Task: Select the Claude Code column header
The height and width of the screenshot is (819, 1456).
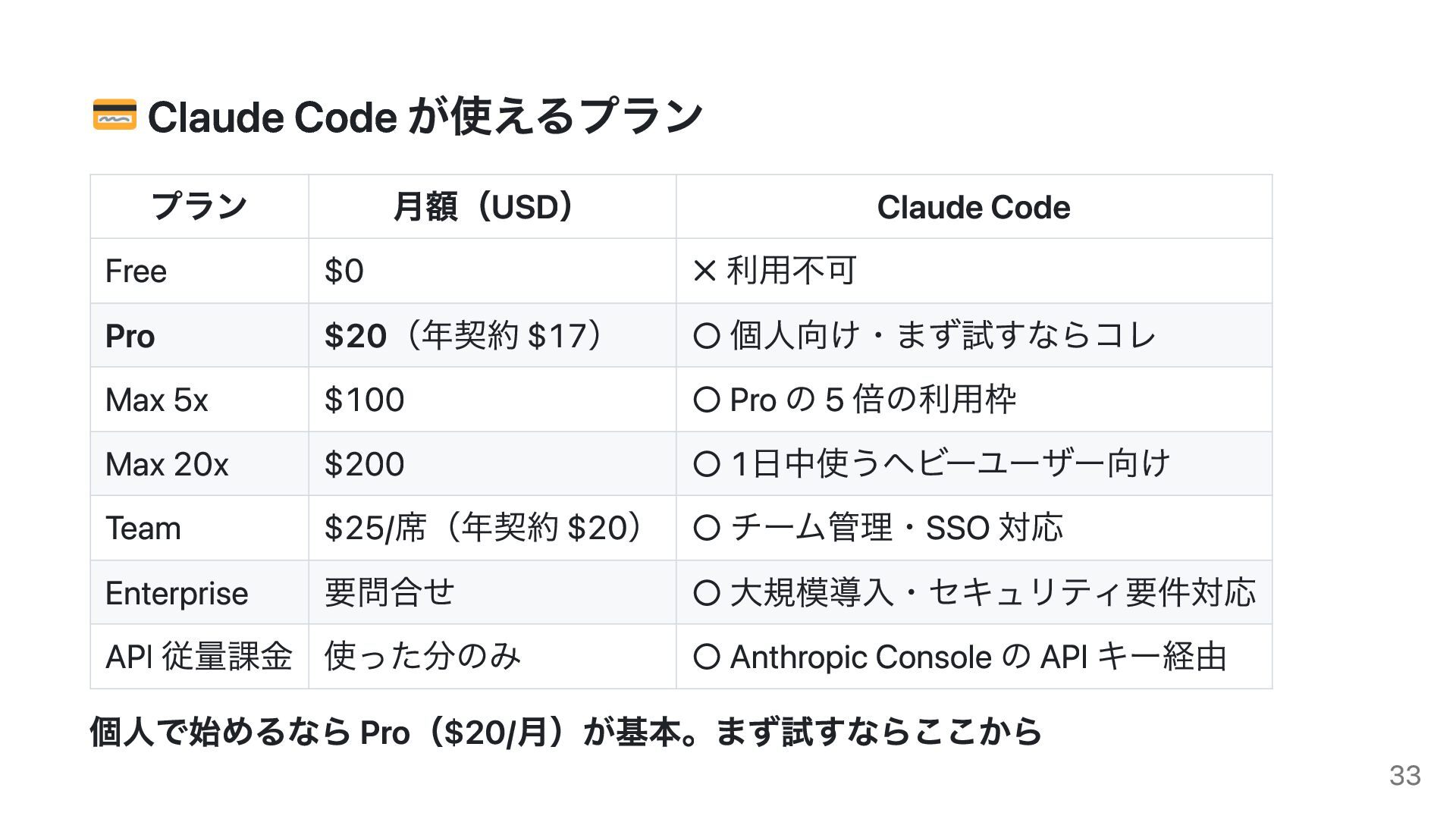Action: click(x=974, y=207)
